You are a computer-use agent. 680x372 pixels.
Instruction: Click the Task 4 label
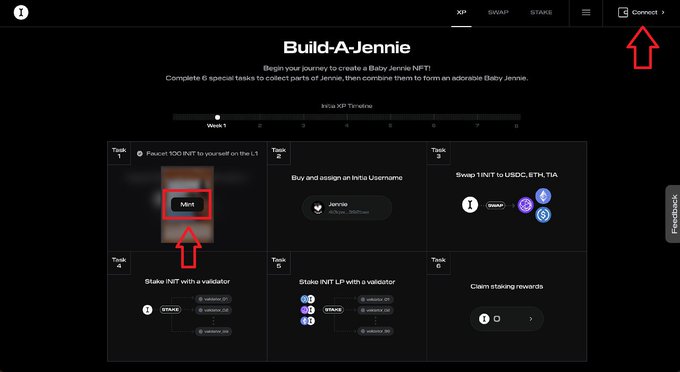coord(119,263)
